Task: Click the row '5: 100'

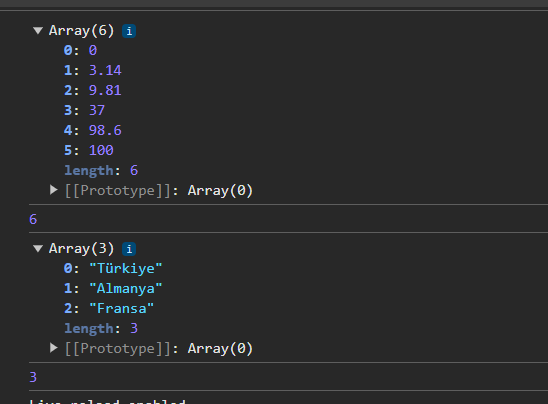Action: point(89,150)
